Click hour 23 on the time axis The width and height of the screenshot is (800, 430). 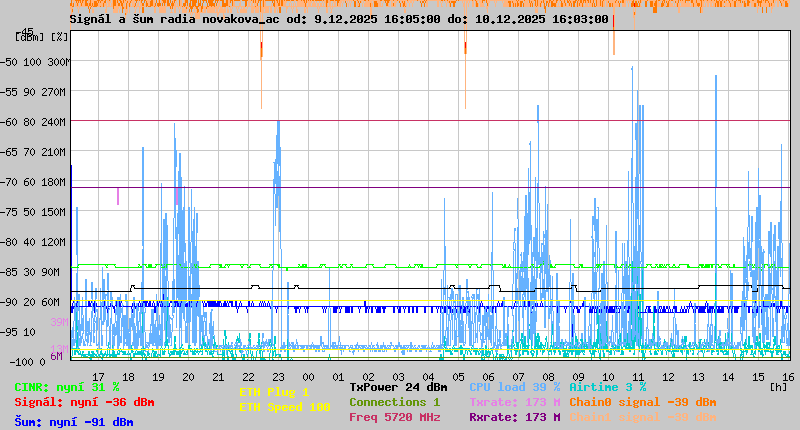tap(278, 376)
